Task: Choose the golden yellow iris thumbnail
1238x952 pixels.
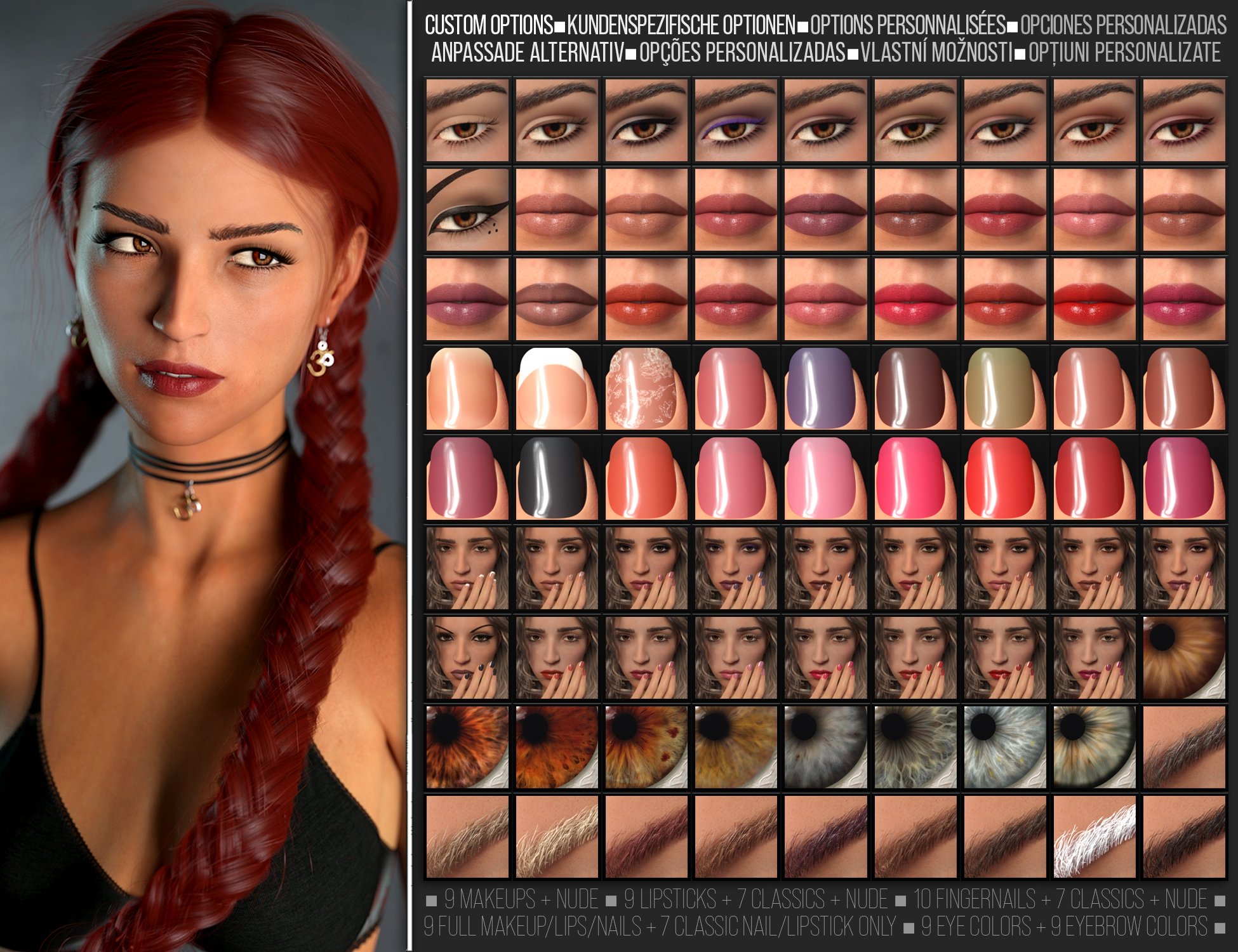Action: 736,747
